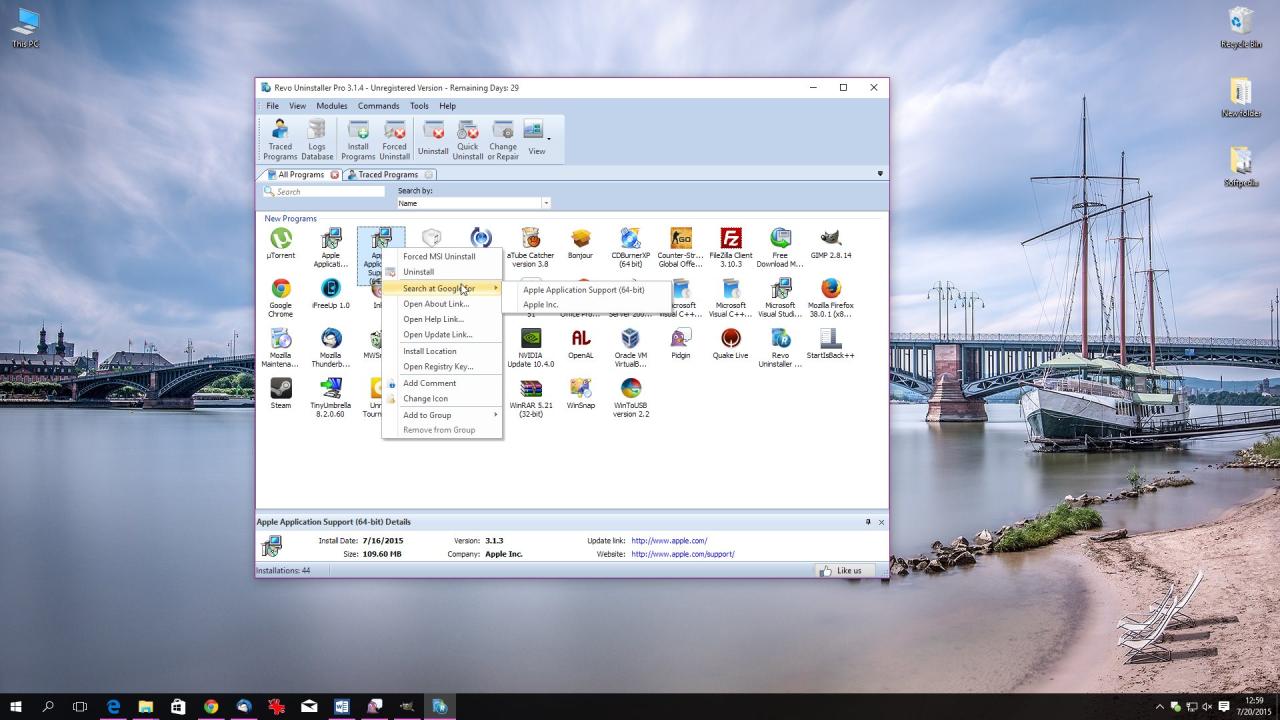Open Traced Programs toolbar button

280,140
